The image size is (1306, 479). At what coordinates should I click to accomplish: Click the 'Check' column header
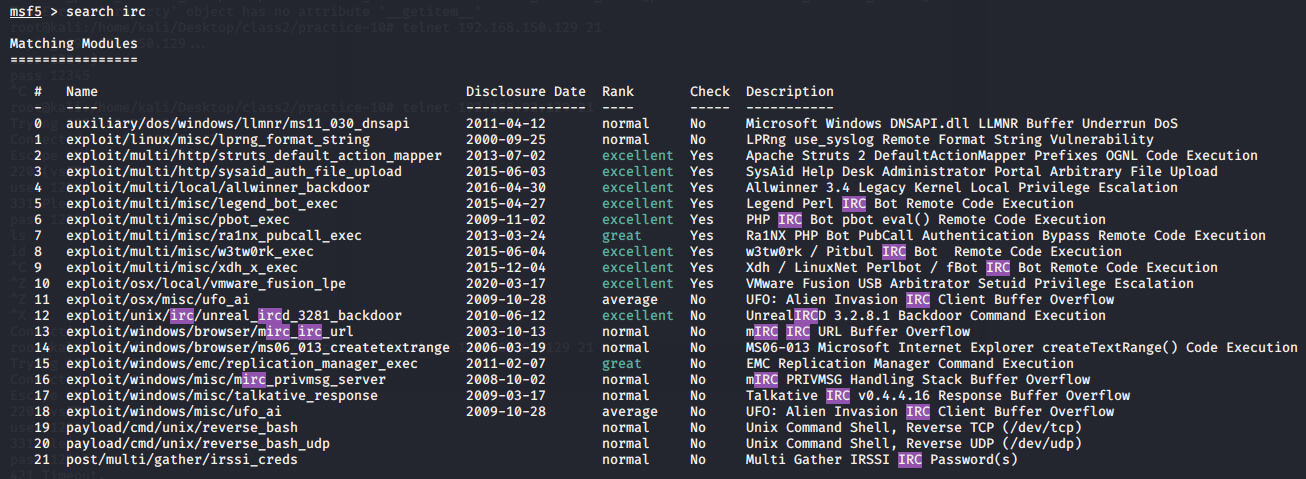click(x=710, y=92)
